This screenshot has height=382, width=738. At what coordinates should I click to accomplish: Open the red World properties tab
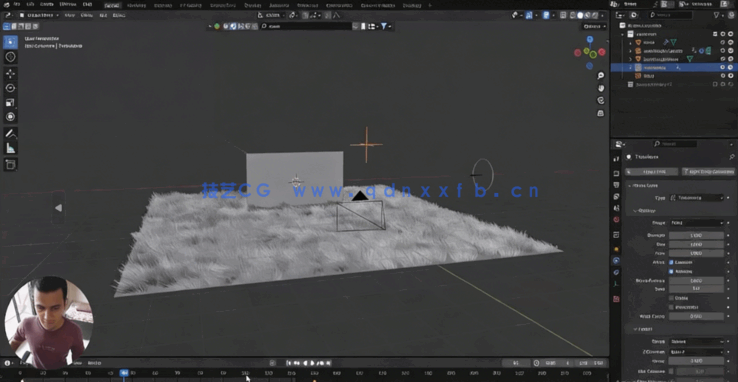(x=617, y=219)
